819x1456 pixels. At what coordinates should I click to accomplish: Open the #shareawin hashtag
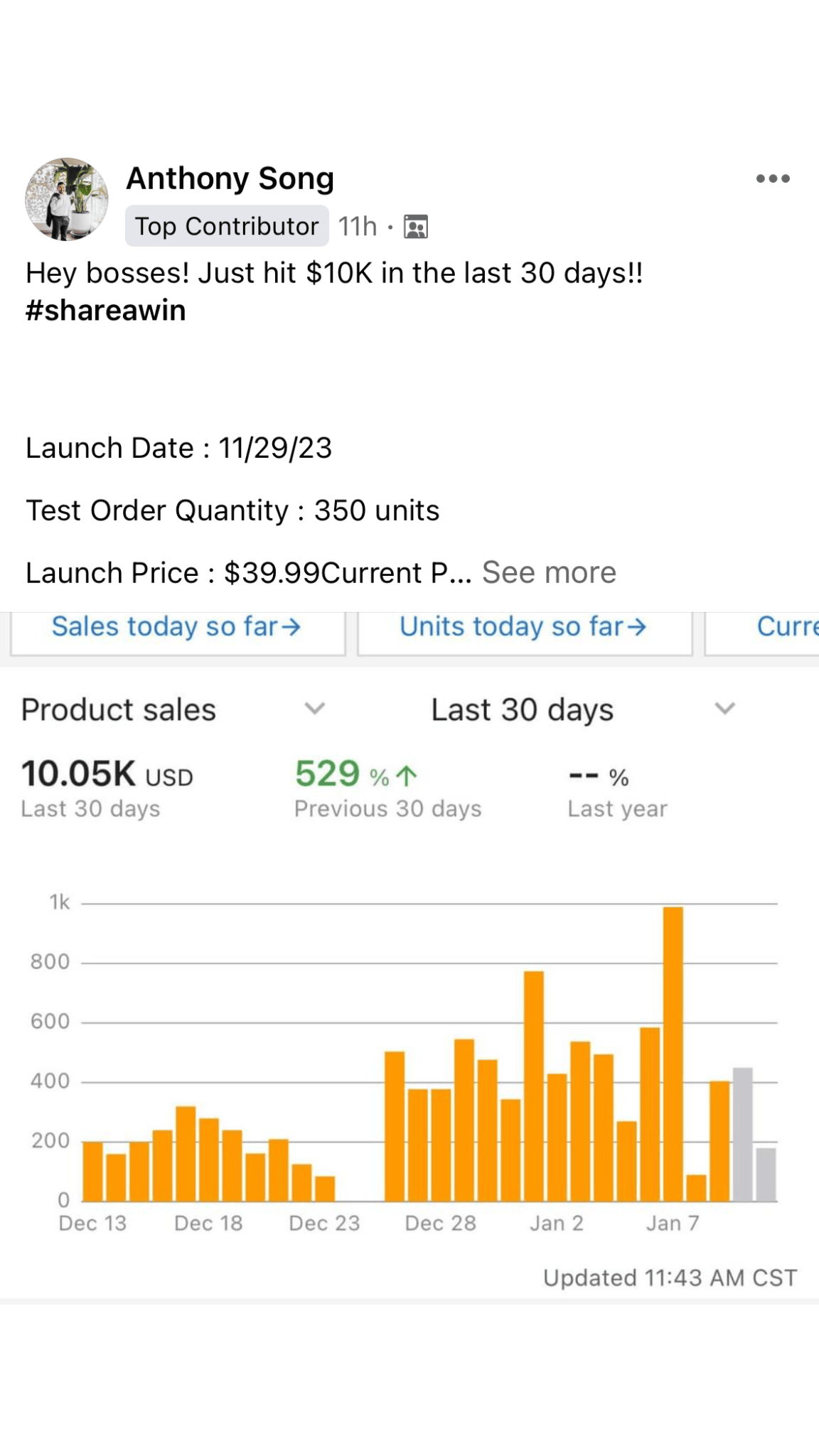(x=106, y=311)
